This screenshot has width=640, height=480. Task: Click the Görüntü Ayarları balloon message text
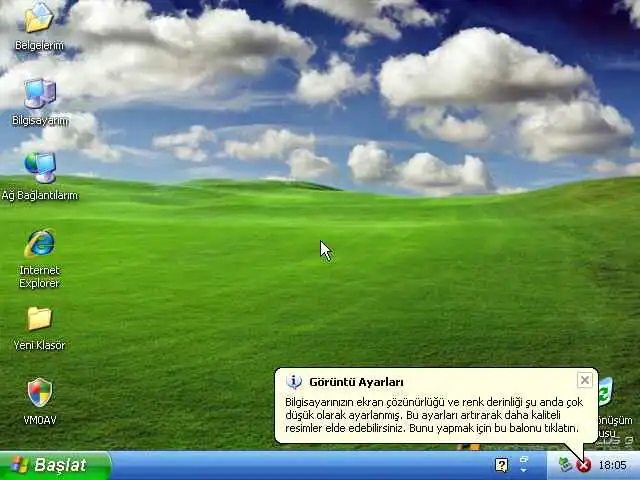(x=434, y=415)
